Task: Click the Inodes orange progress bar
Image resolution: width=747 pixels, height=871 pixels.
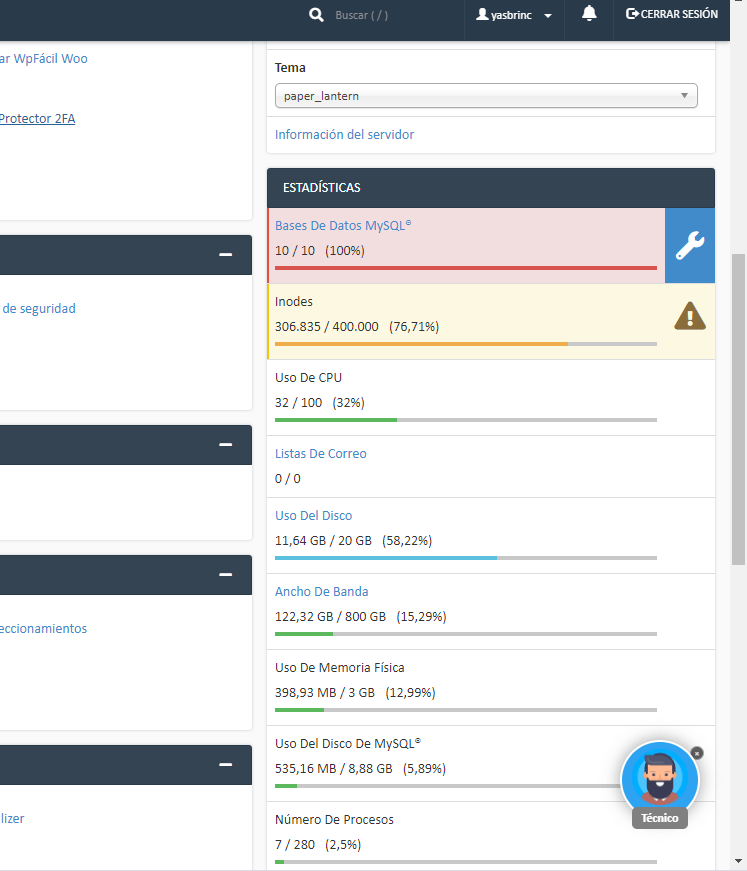Action: pyautogui.click(x=465, y=344)
